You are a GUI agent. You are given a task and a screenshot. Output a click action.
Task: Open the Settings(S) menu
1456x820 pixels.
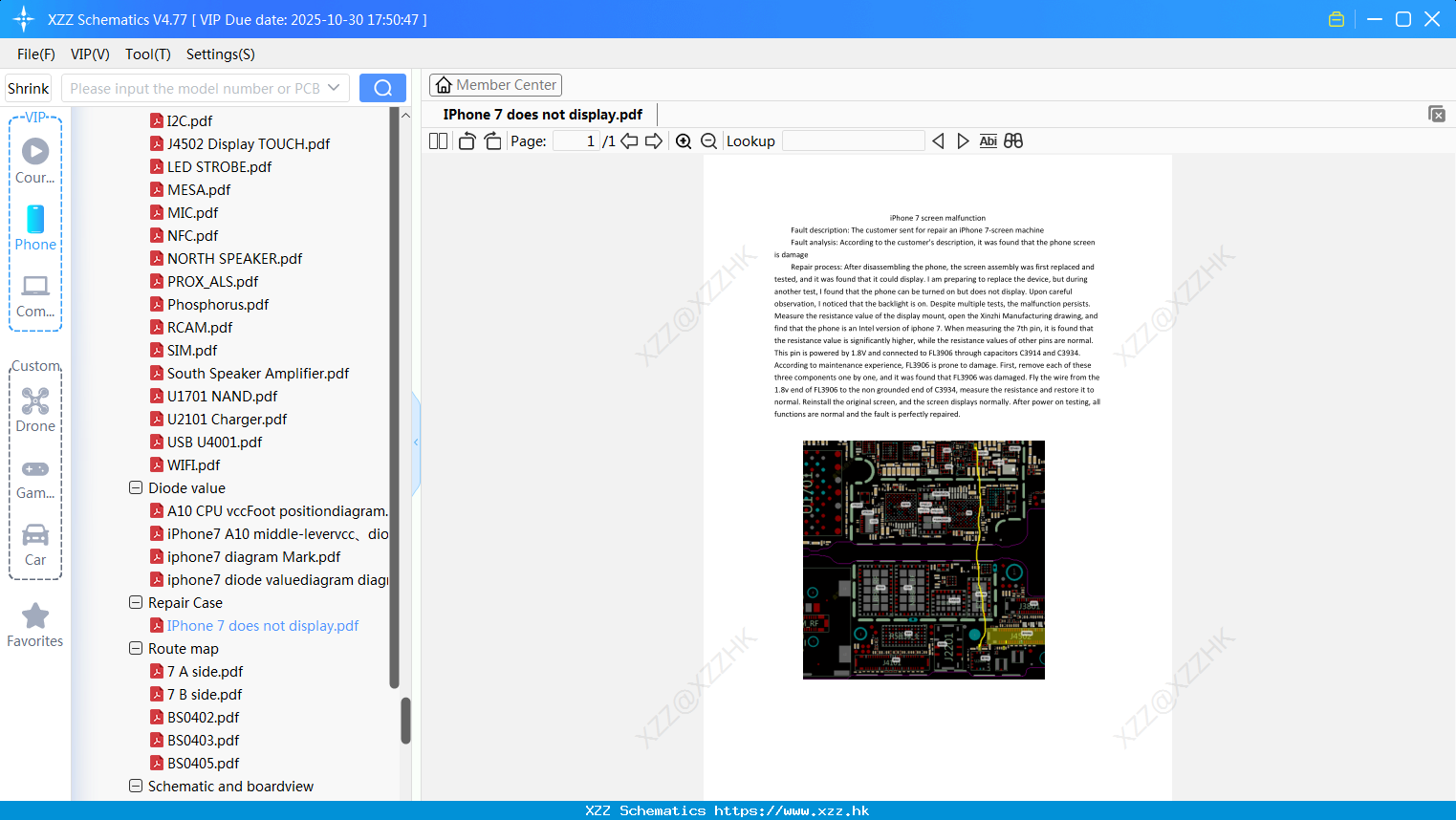[221, 54]
